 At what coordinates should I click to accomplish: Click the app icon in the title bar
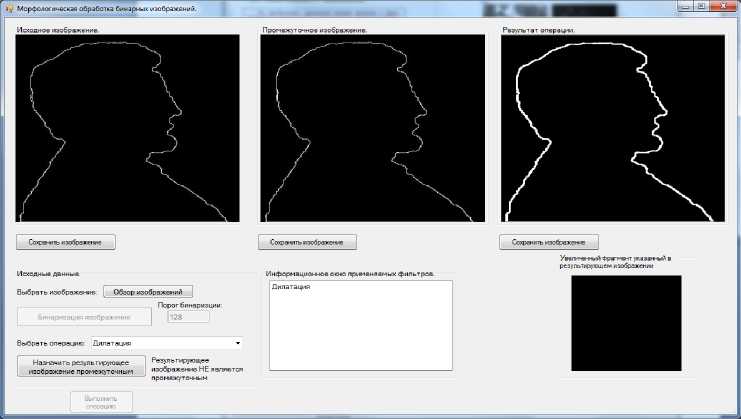coord(9,9)
